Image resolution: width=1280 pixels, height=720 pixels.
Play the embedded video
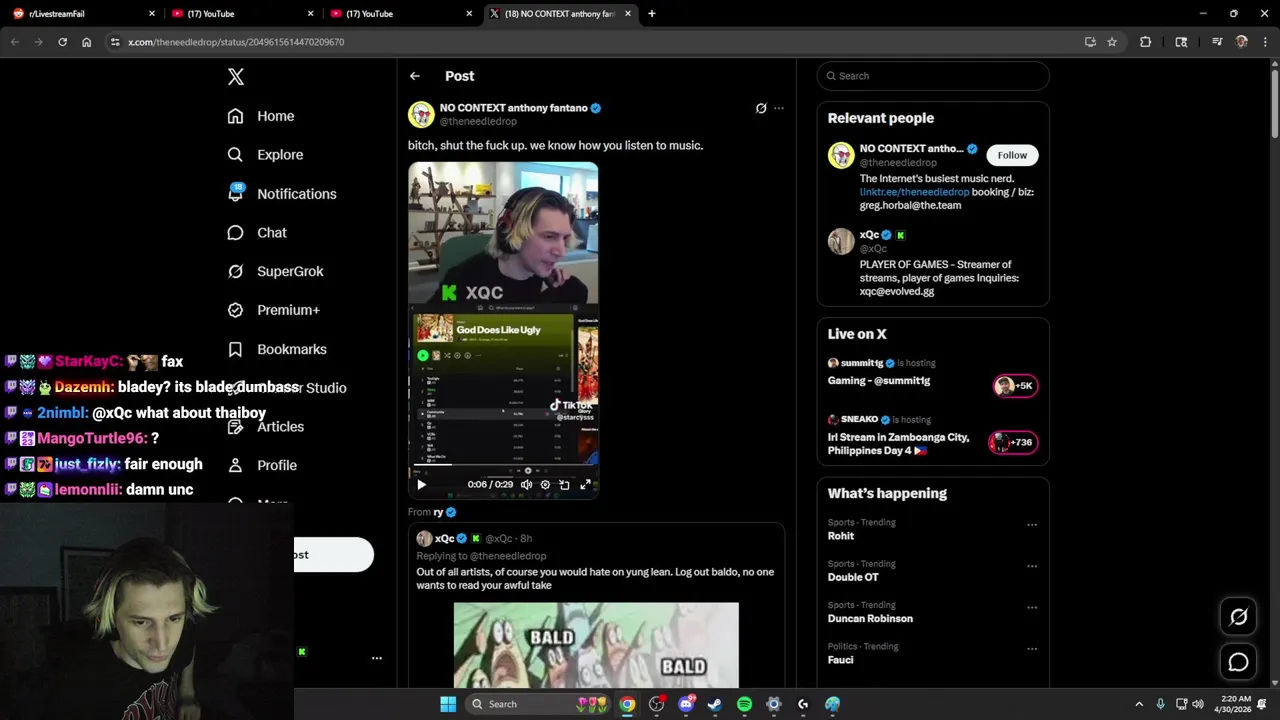[421, 485]
